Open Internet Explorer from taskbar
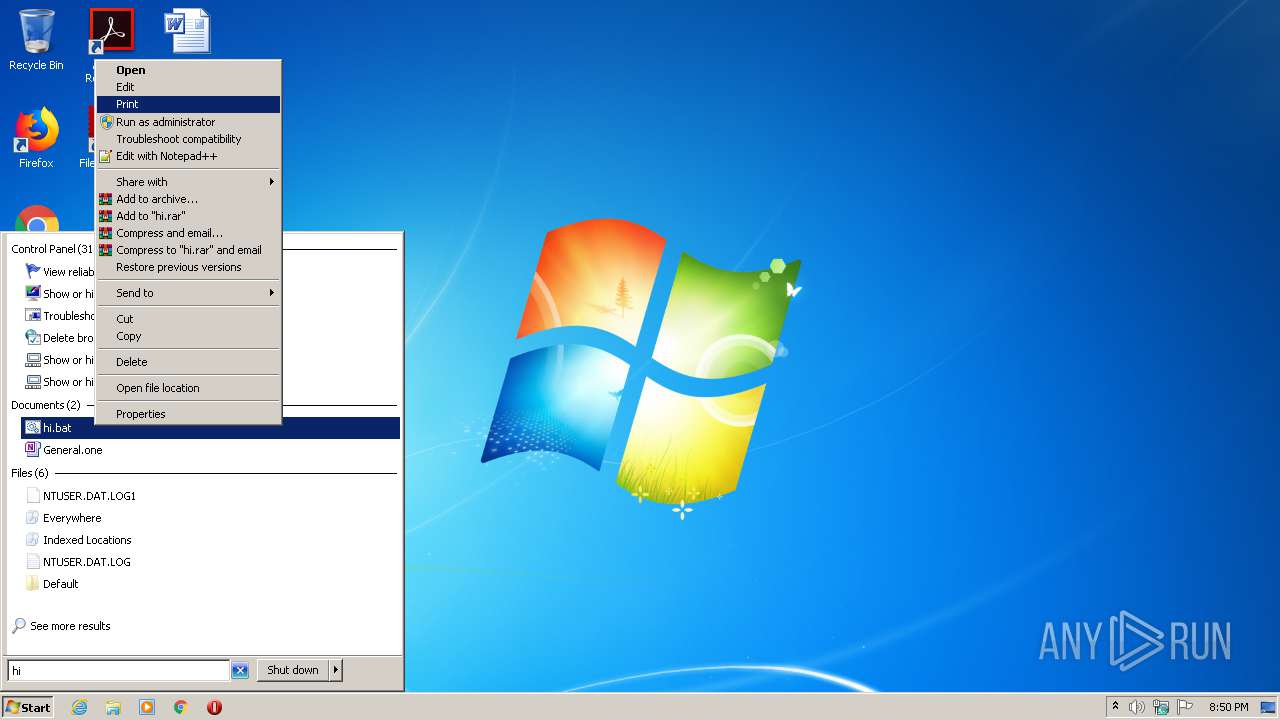Image resolution: width=1280 pixels, height=720 pixels. [x=79, y=707]
